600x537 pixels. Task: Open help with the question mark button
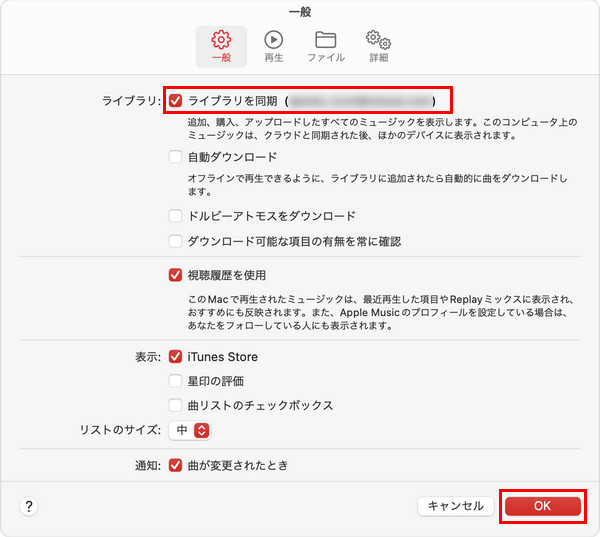pyautogui.click(x=29, y=506)
